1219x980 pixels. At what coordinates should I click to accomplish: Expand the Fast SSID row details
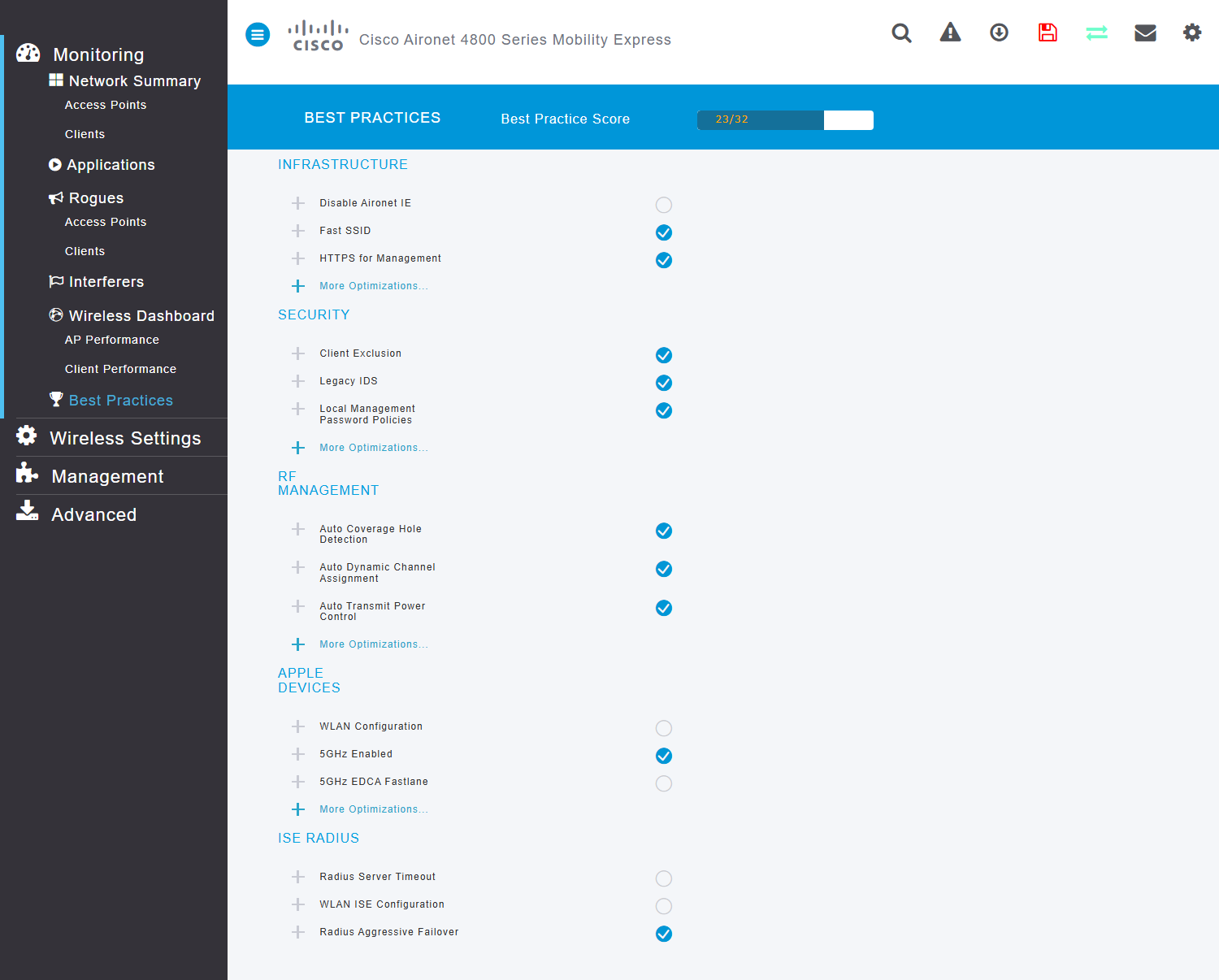point(298,231)
